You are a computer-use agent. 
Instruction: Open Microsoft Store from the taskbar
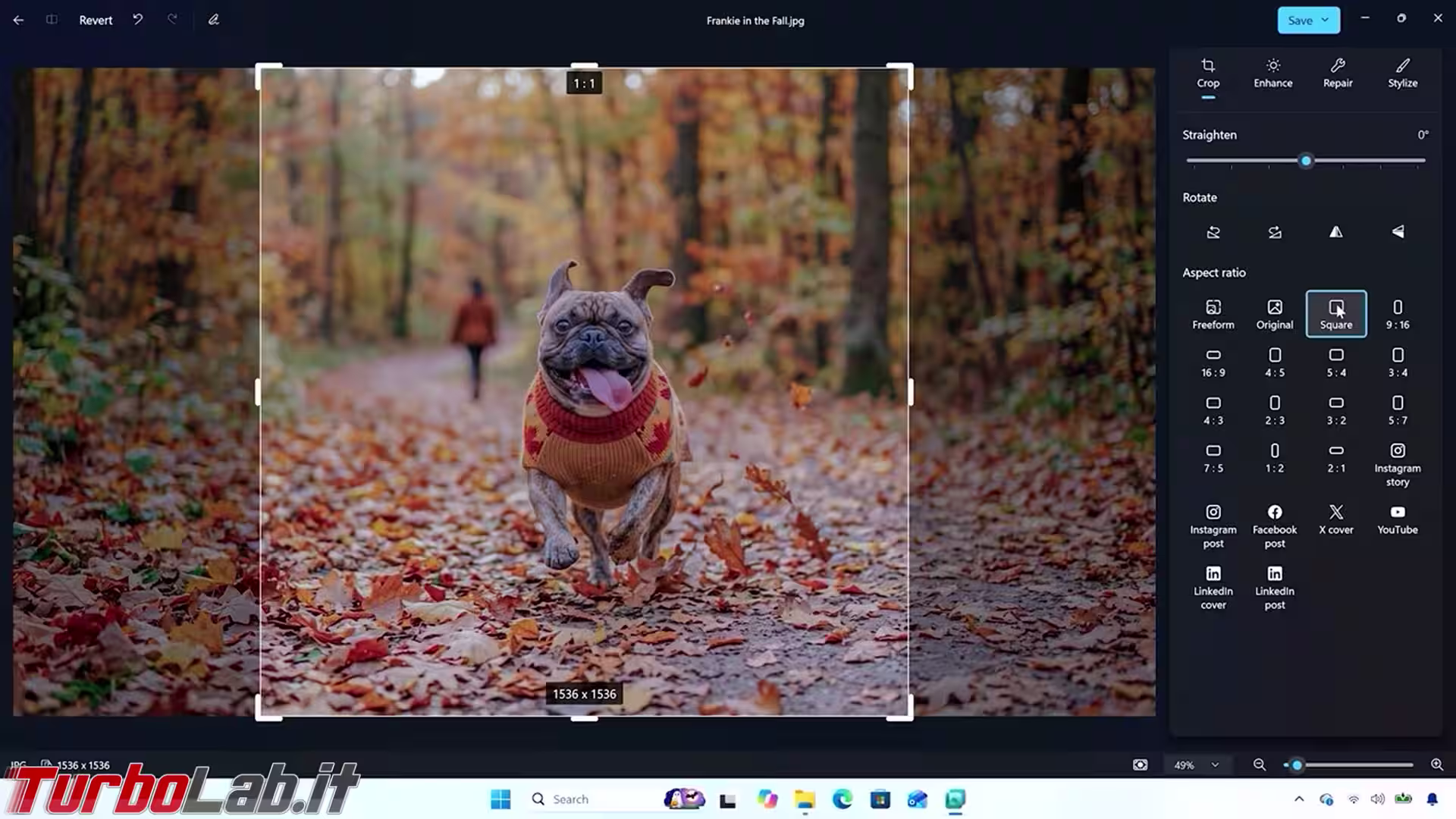pyautogui.click(x=880, y=799)
